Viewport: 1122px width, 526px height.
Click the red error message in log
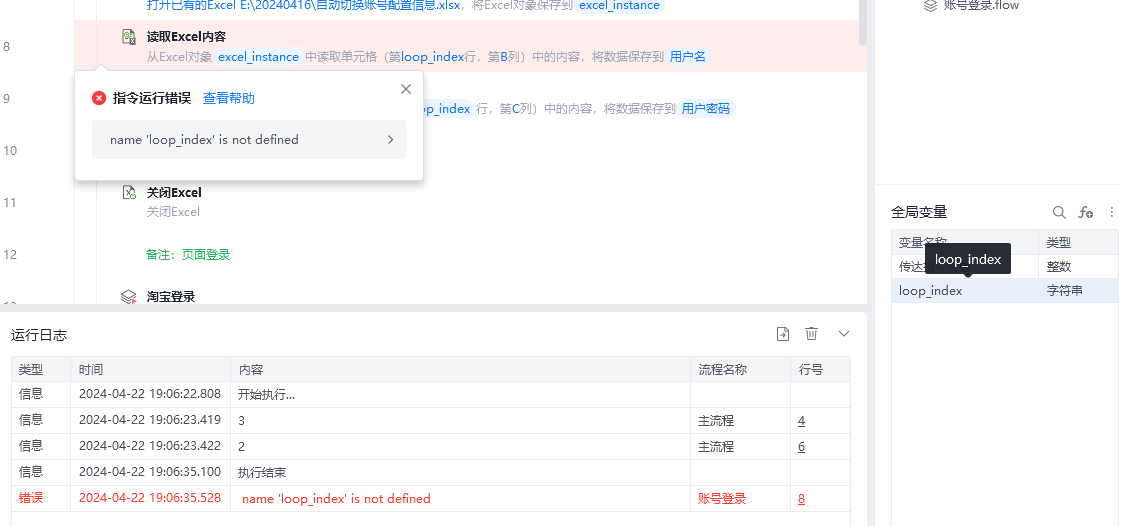click(x=336, y=499)
